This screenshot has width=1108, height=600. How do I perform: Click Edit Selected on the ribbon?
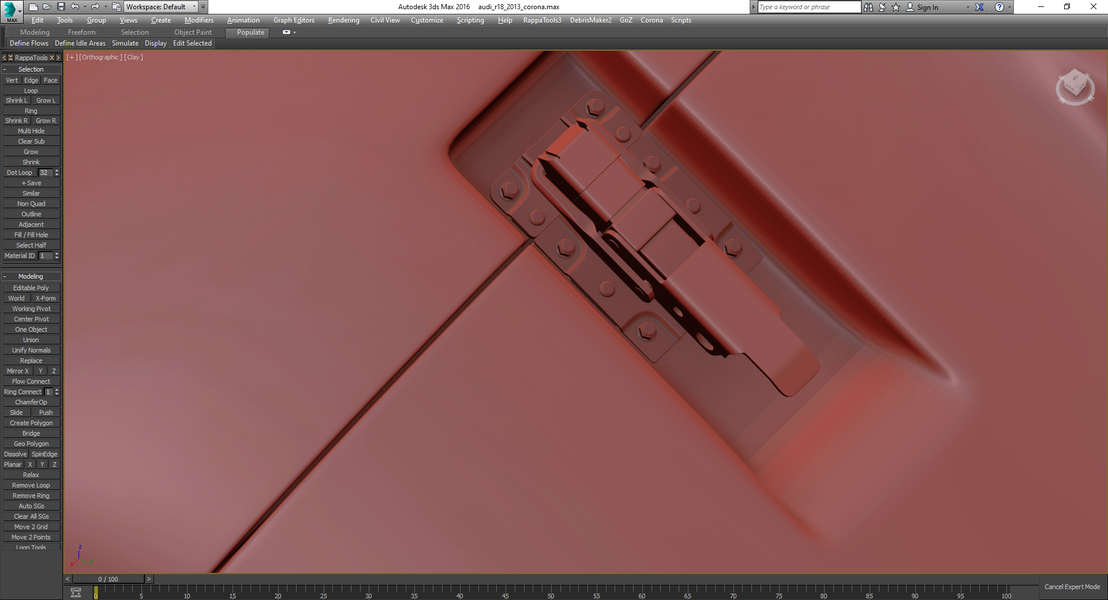pyautogui.click(x=192, y=43)
